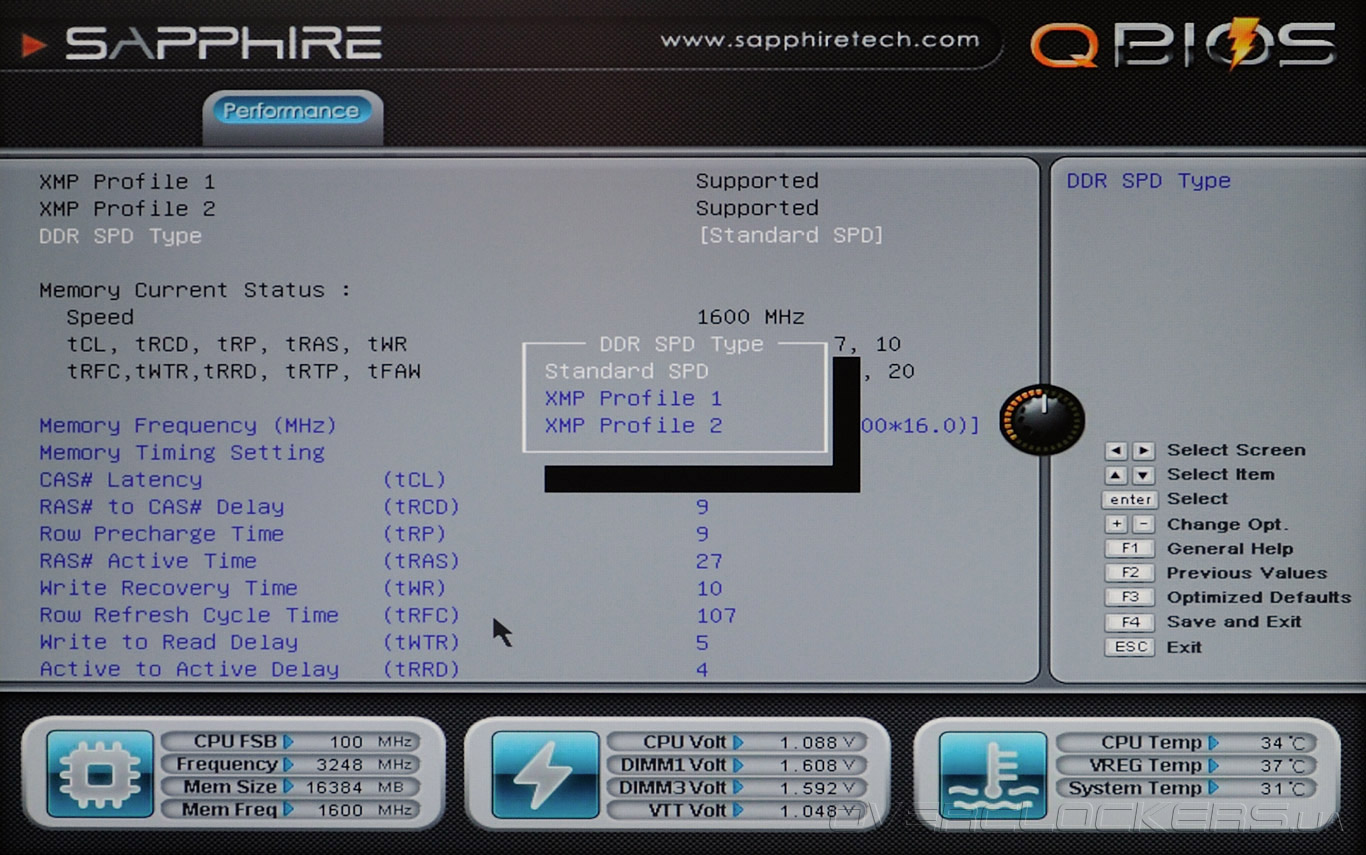Click the minus key icon

[1143, 525]
